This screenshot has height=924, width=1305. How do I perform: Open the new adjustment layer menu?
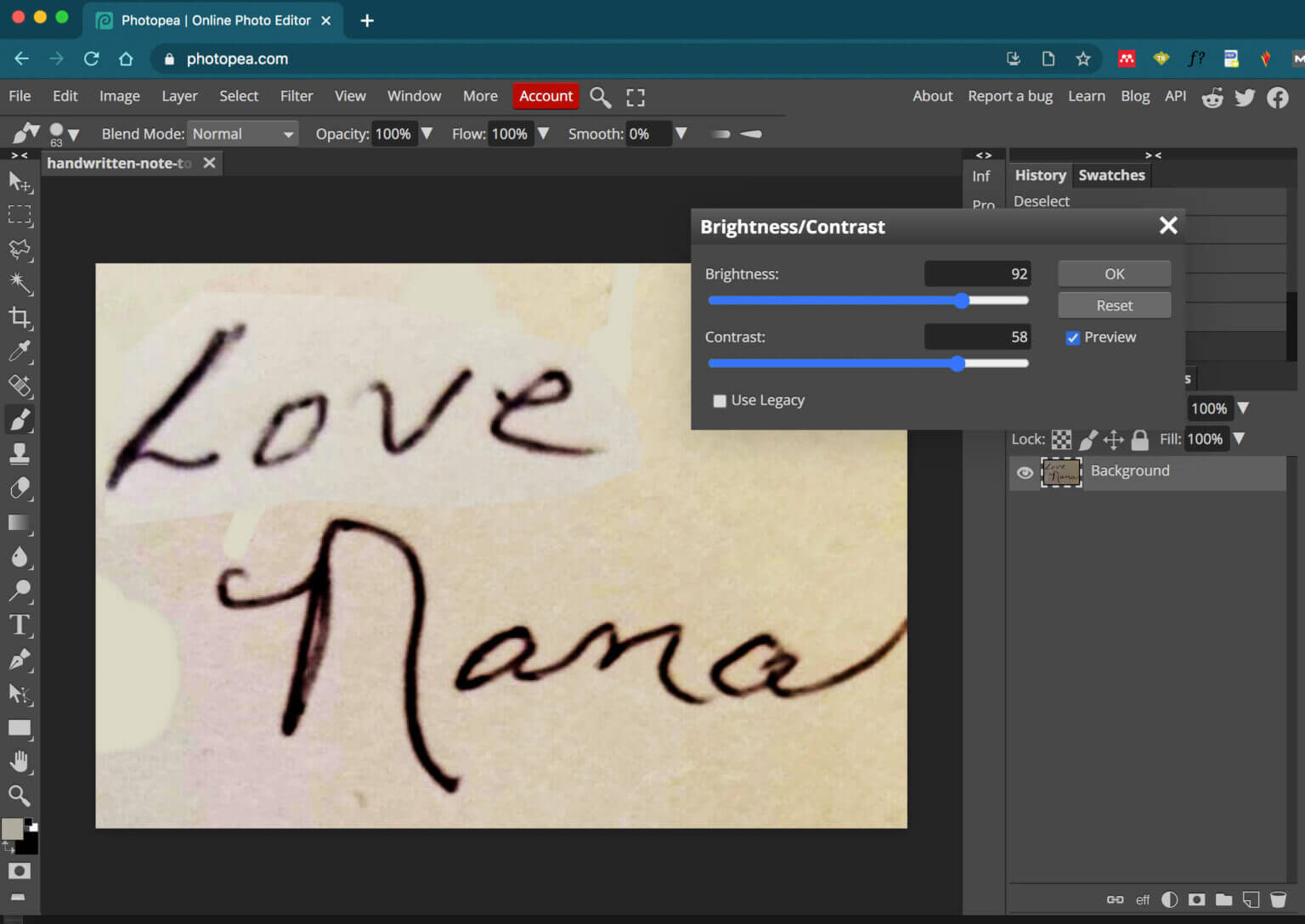tap(1170, 899)
